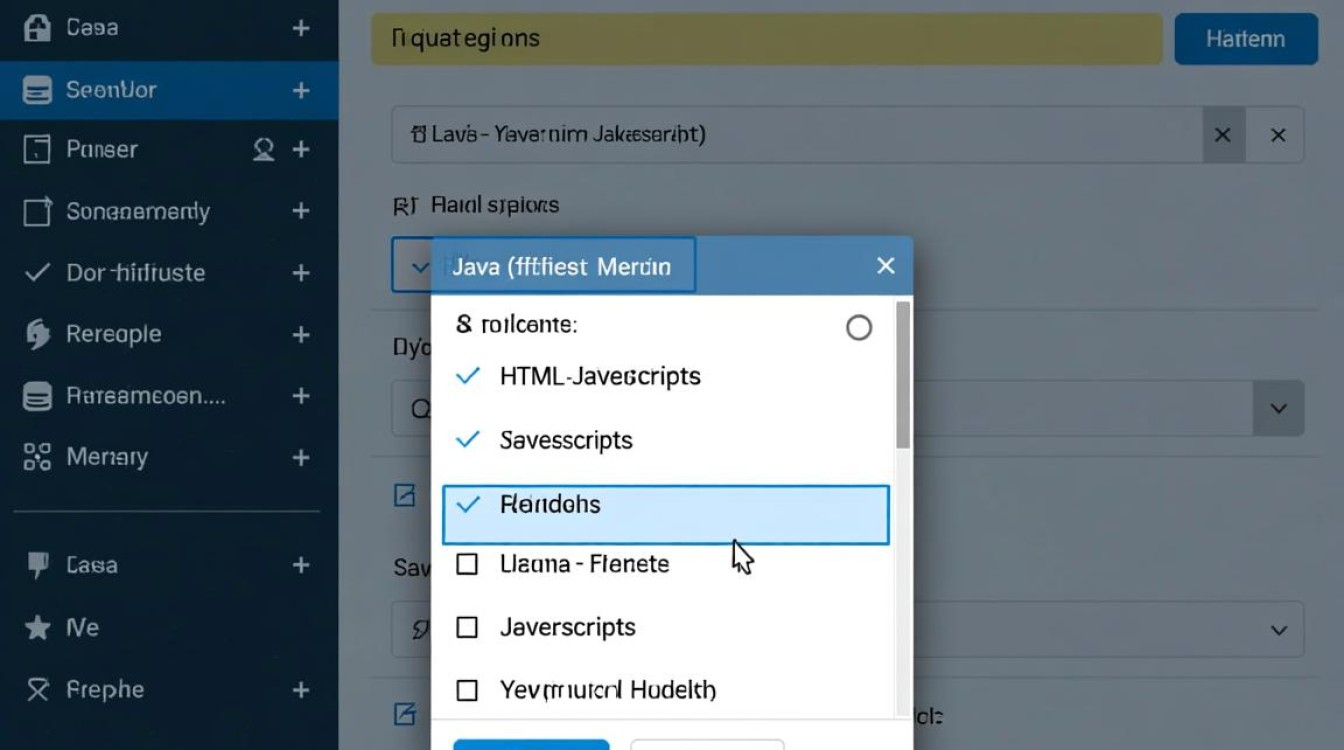This screenshot has width=1344, height=750.
Task: Click the Panser sidebar icon
Action: [x=37, y=150]
